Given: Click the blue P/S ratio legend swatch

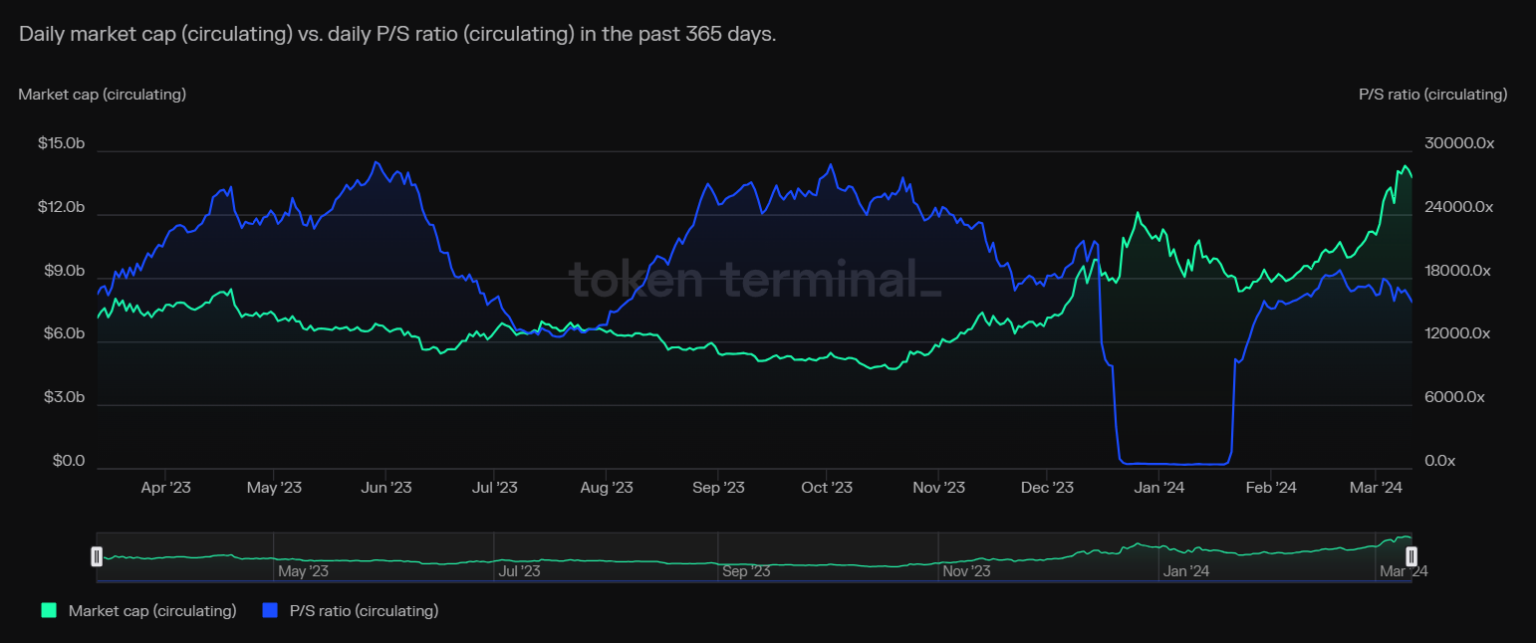Looking at the screenshot, I should (x=269, y=610).
